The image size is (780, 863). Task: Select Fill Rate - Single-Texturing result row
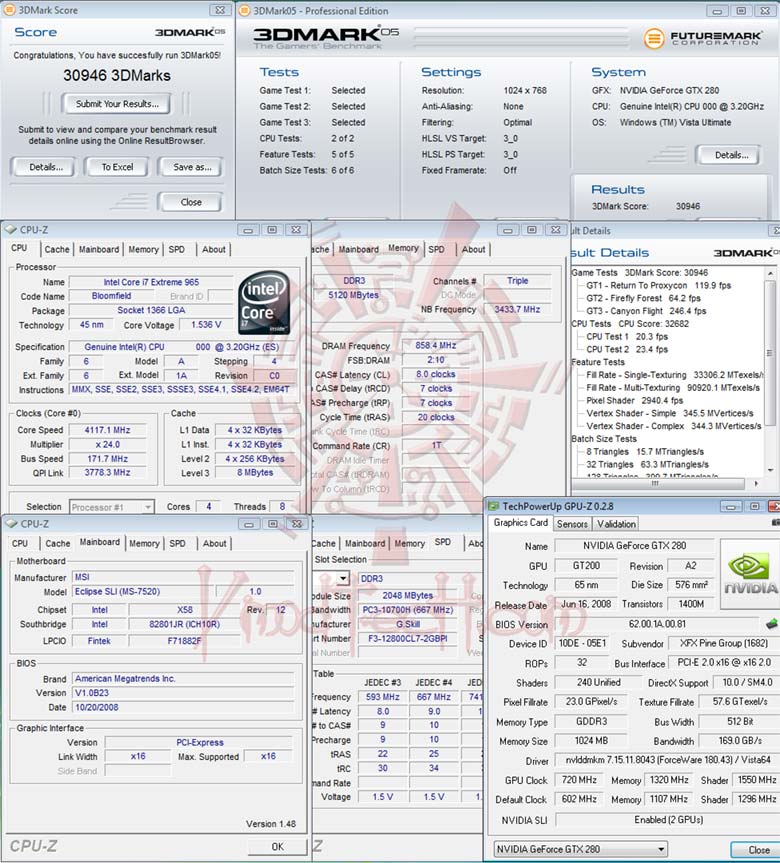pos(674,375)
